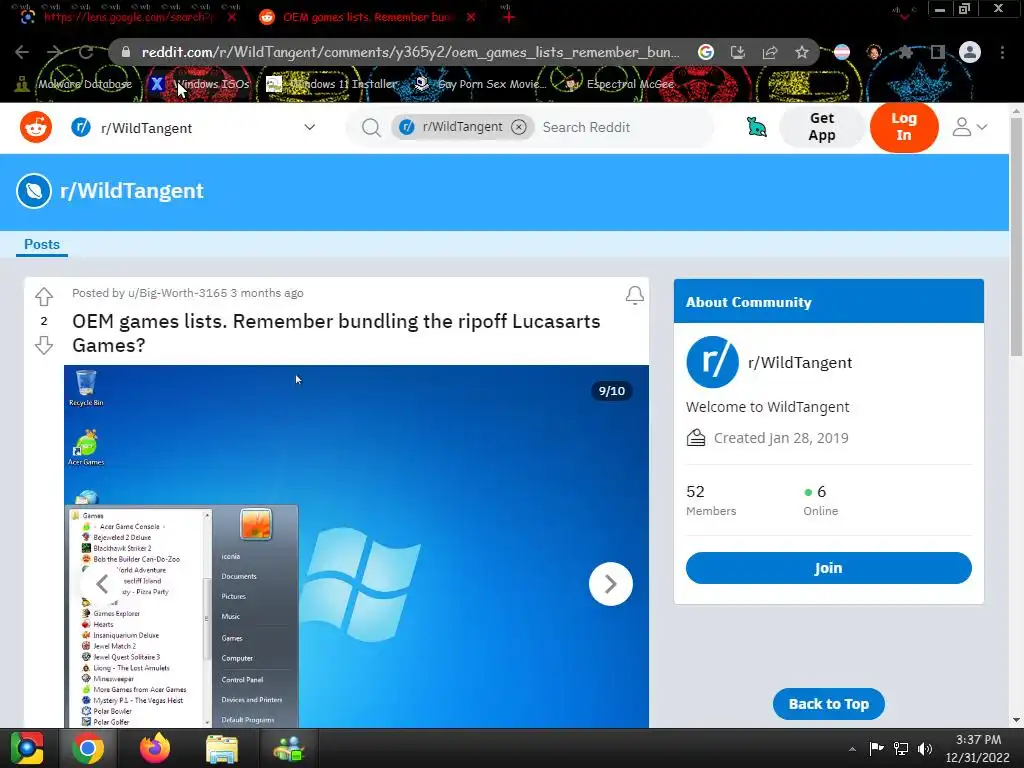Viewport: 1024px width, 768px height.
Task: Toggle the browser side panel icon
Action: 937,52
